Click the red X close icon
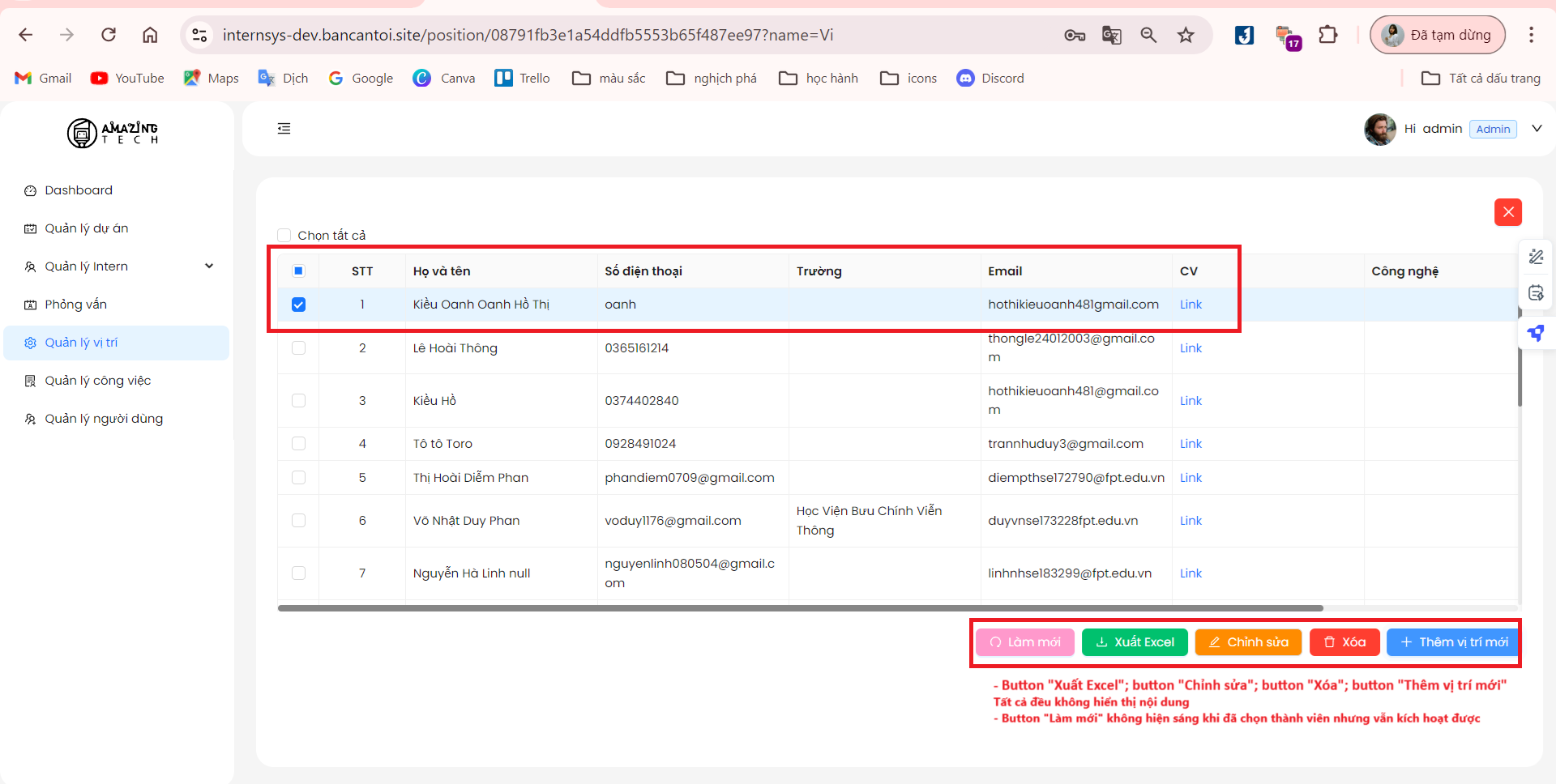1556x784 pixels. (1507, 212)
